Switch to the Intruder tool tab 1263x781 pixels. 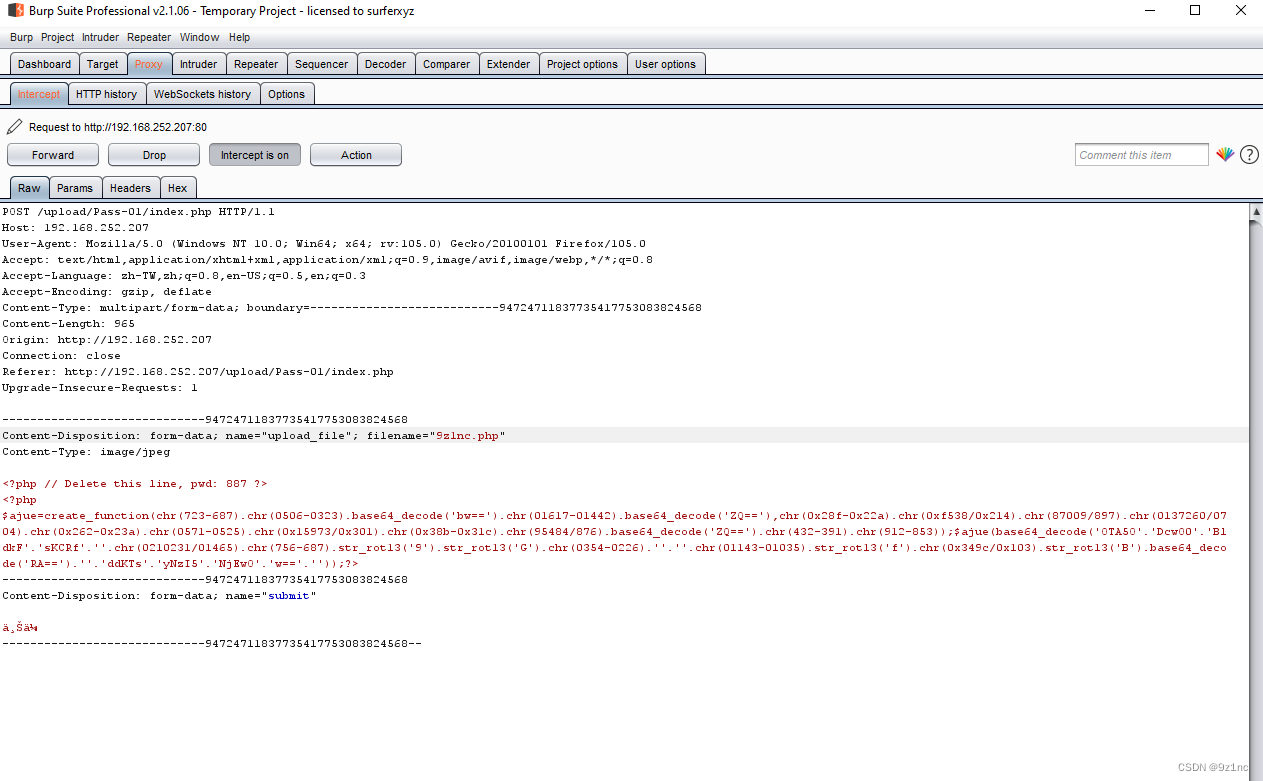(x=198, y=64)
